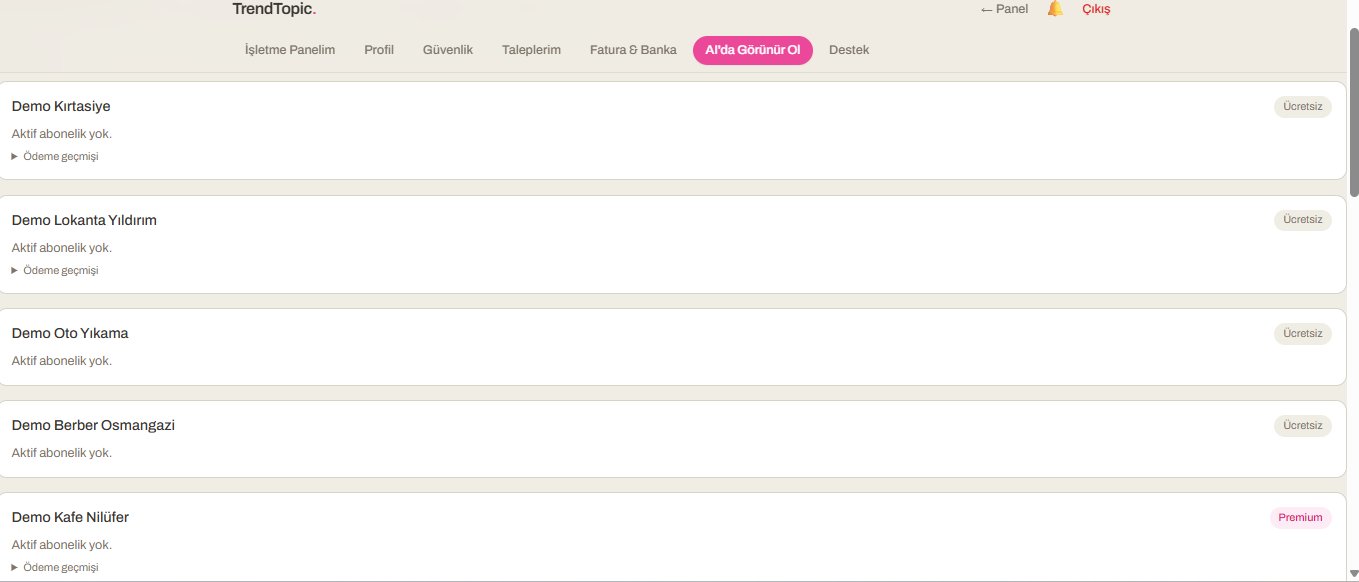Viewport: 1359px width, 582px height.
Task: Open the İşletme Panelim tab
Action: pos(290,50)
